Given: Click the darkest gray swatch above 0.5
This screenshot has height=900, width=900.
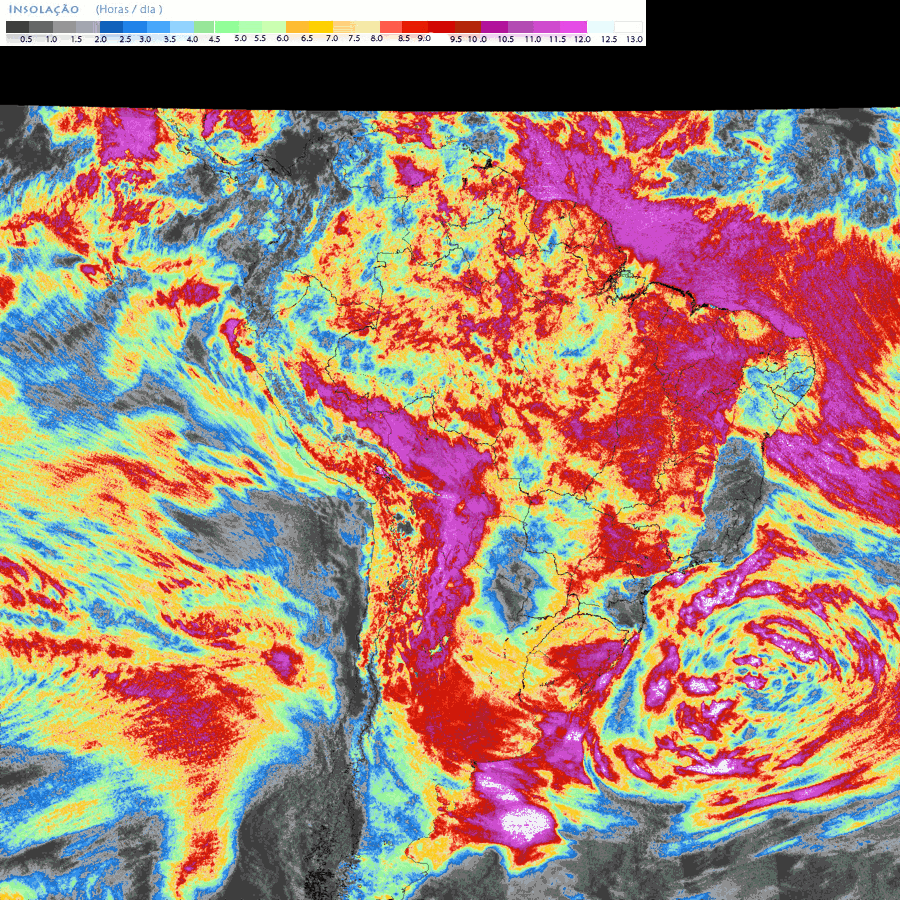Looking at the screenshot, I should 18,27.
